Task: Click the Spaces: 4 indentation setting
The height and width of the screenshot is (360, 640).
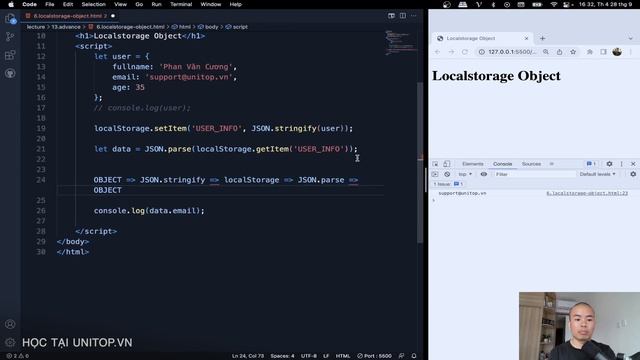Action: [282, 356]
